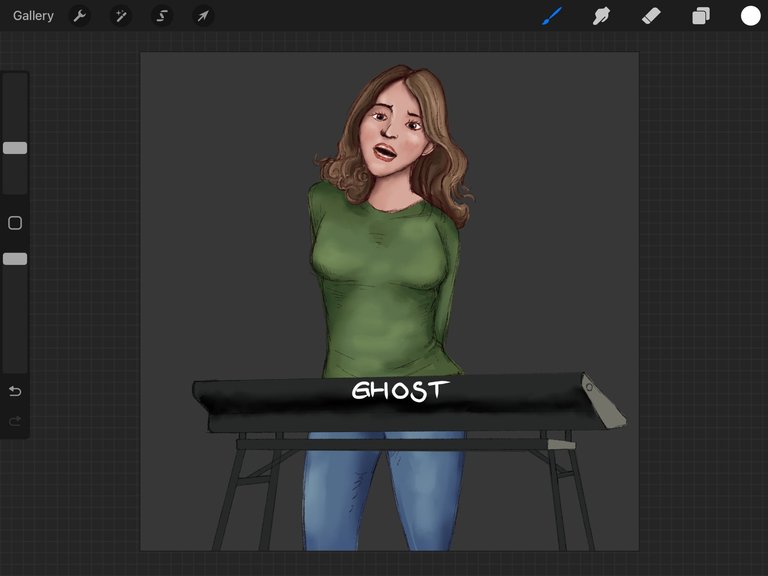Open the Actions wrench menu

coord(79,16)
